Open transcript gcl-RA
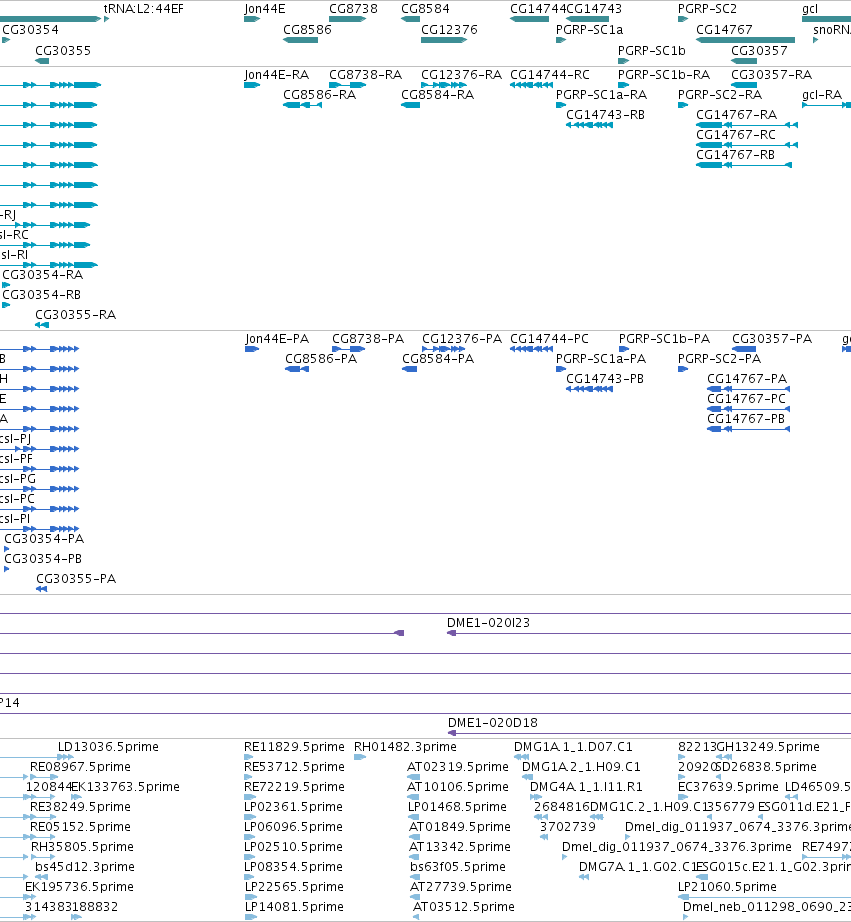 [x=822, y=95]
